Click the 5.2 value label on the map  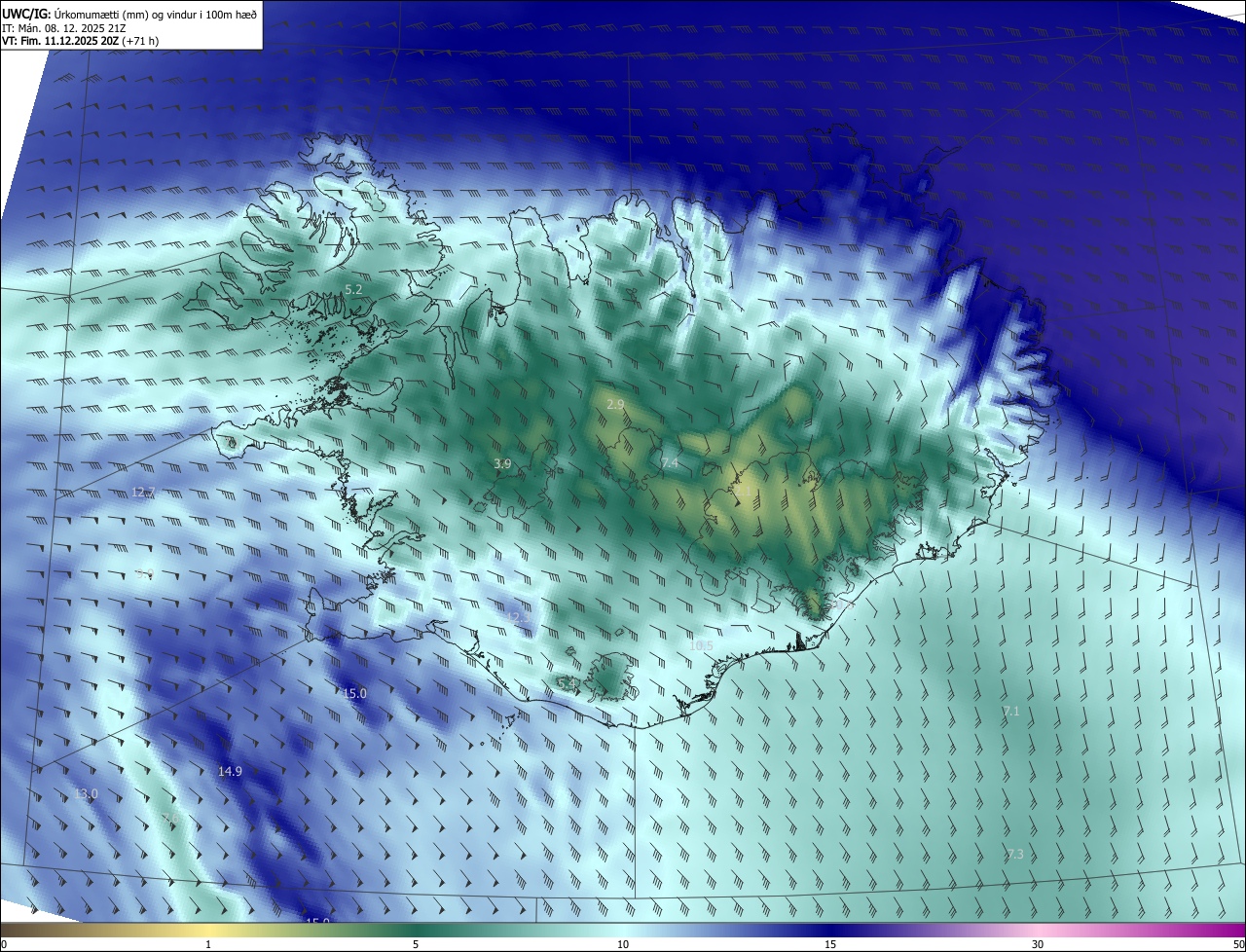[353, 290]
